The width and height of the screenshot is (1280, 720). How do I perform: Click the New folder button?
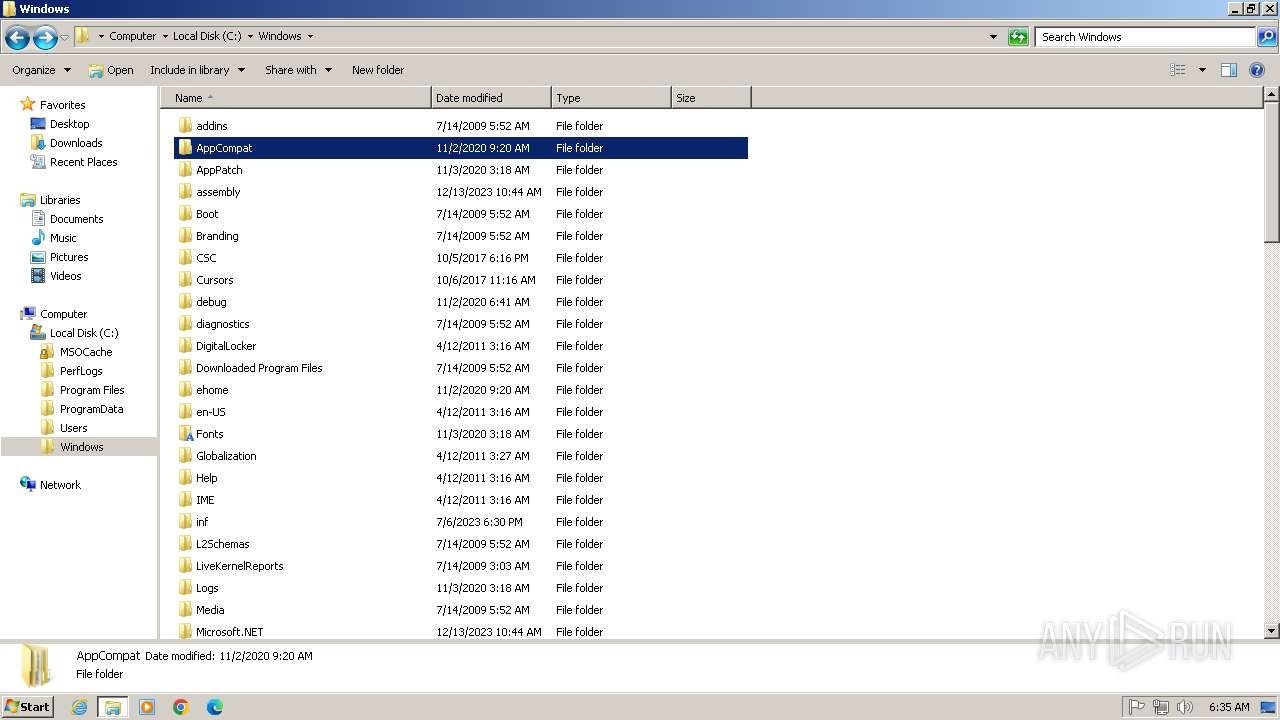[378, 70]
